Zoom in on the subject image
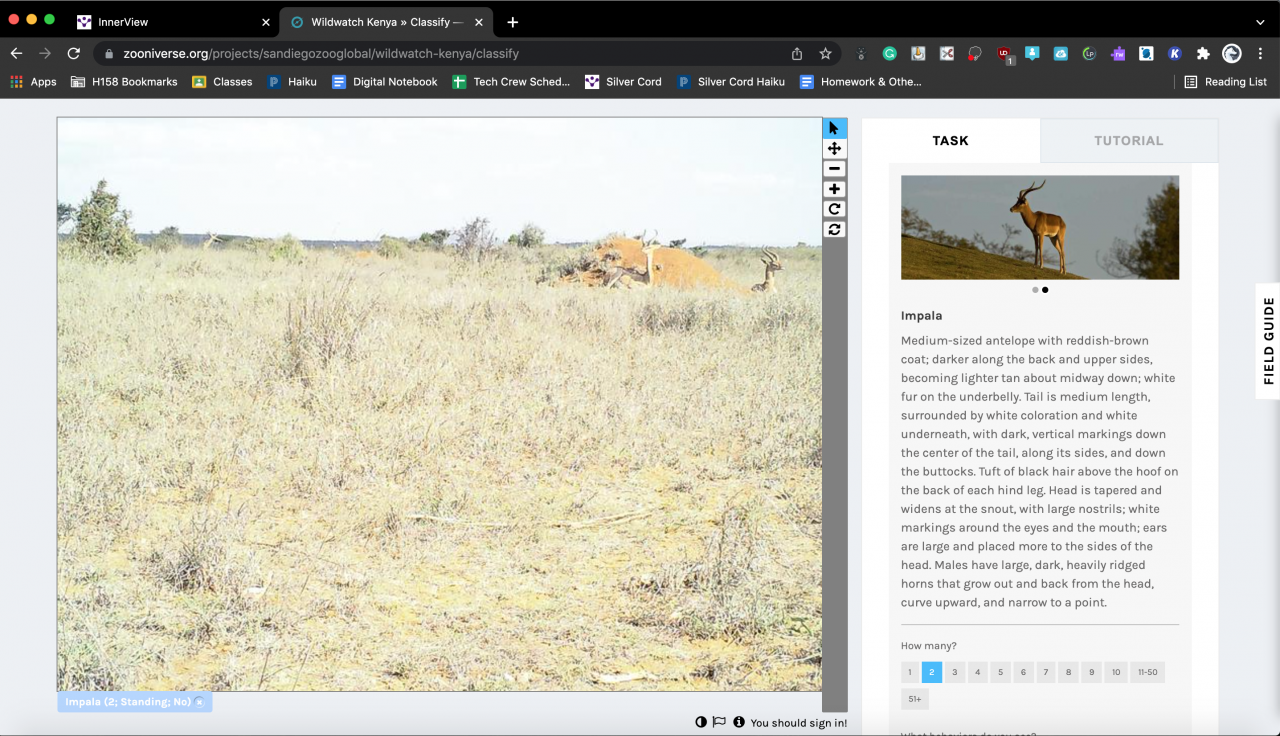1280x736 pixels. 834,189
